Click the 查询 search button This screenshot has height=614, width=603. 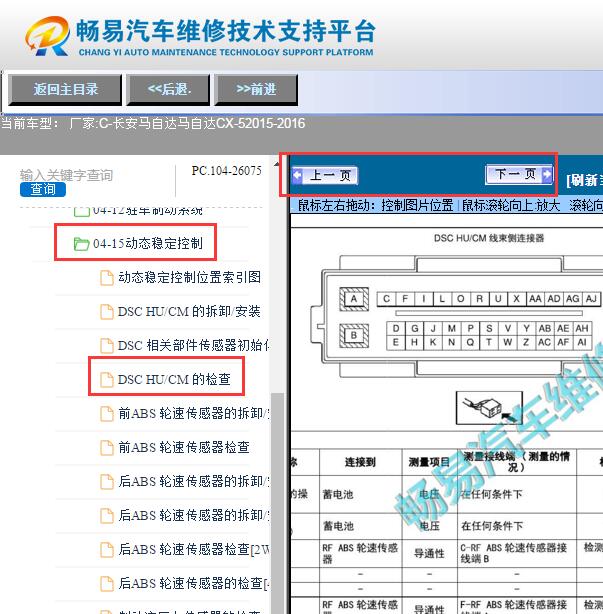coord(43,190)
